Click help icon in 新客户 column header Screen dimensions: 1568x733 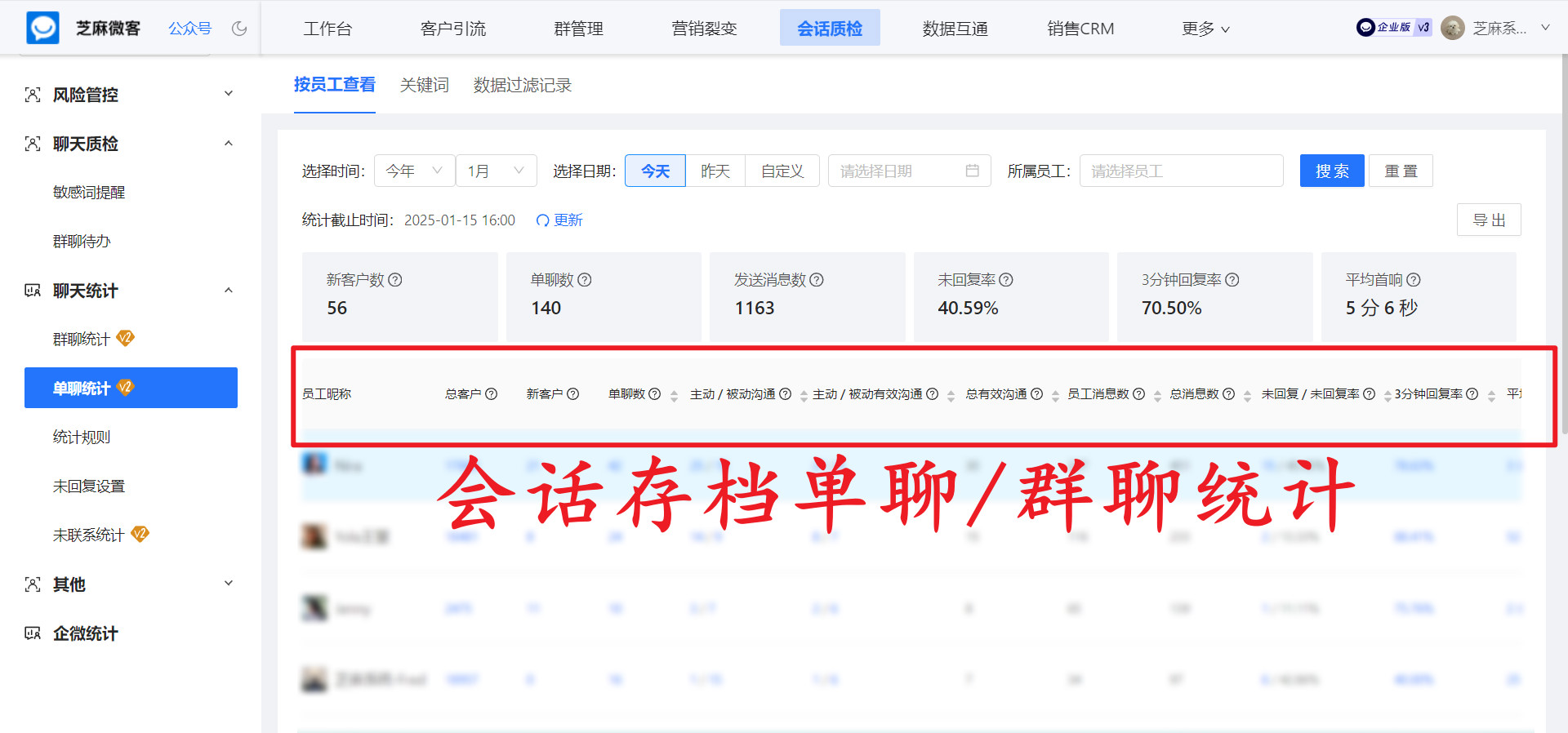573,394
